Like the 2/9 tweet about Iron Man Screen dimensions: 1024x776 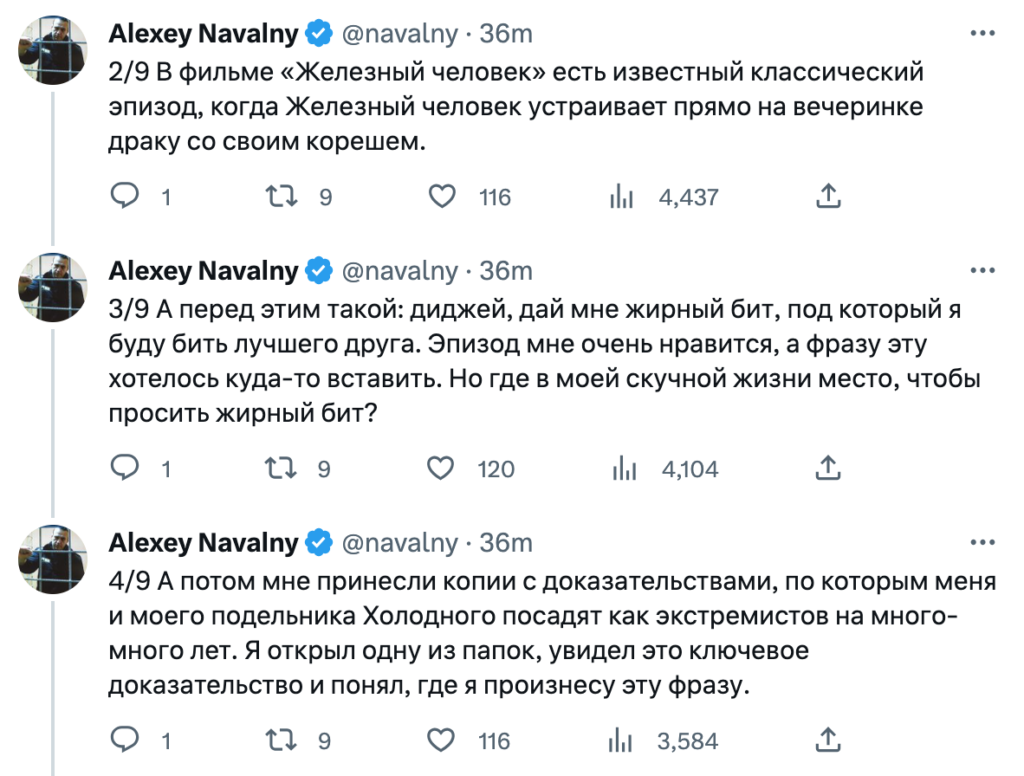[x=442, y=197]
